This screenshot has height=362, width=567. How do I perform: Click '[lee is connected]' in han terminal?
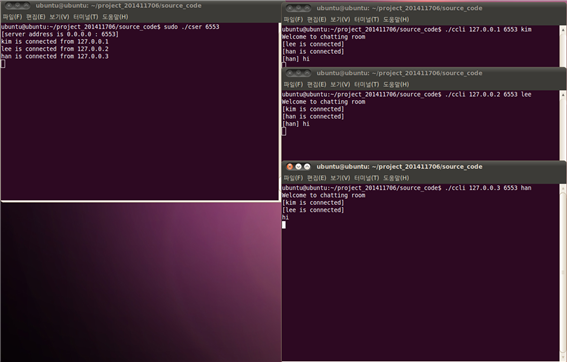coord(313,210)
